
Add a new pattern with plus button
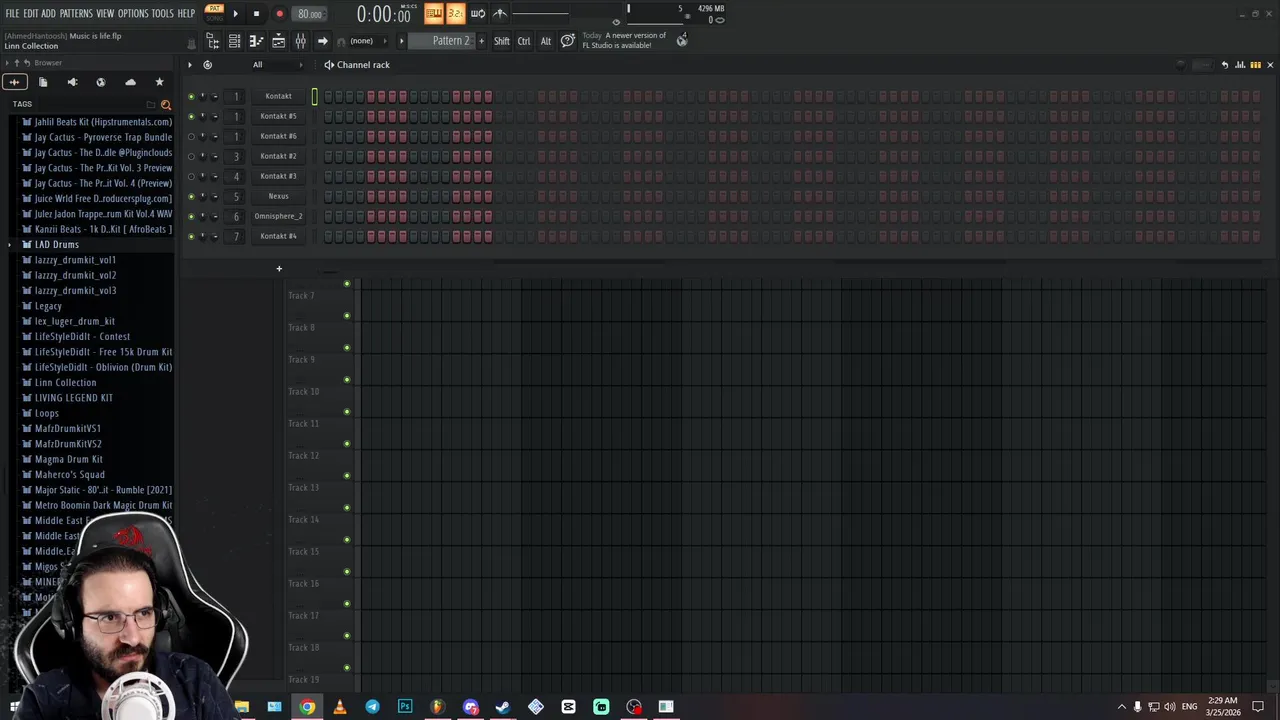pyautogui.click(x=481, y=41)
